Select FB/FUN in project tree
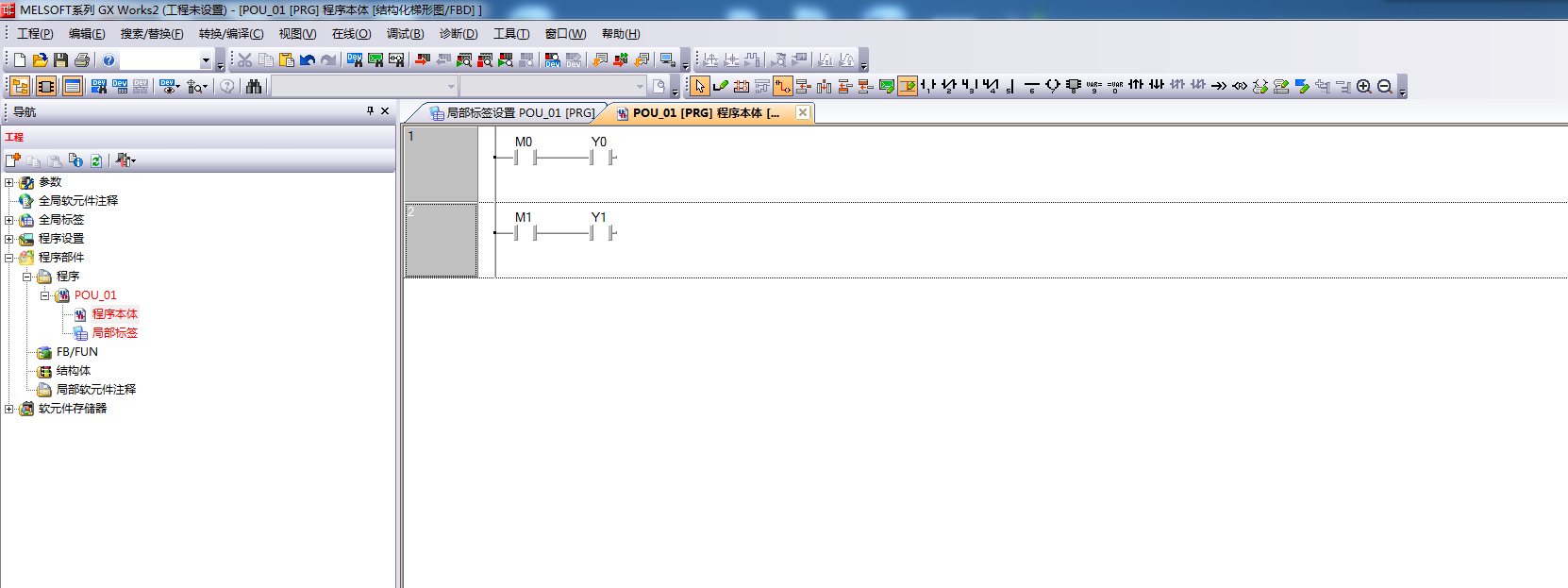1568x588 pixels. 76,352
